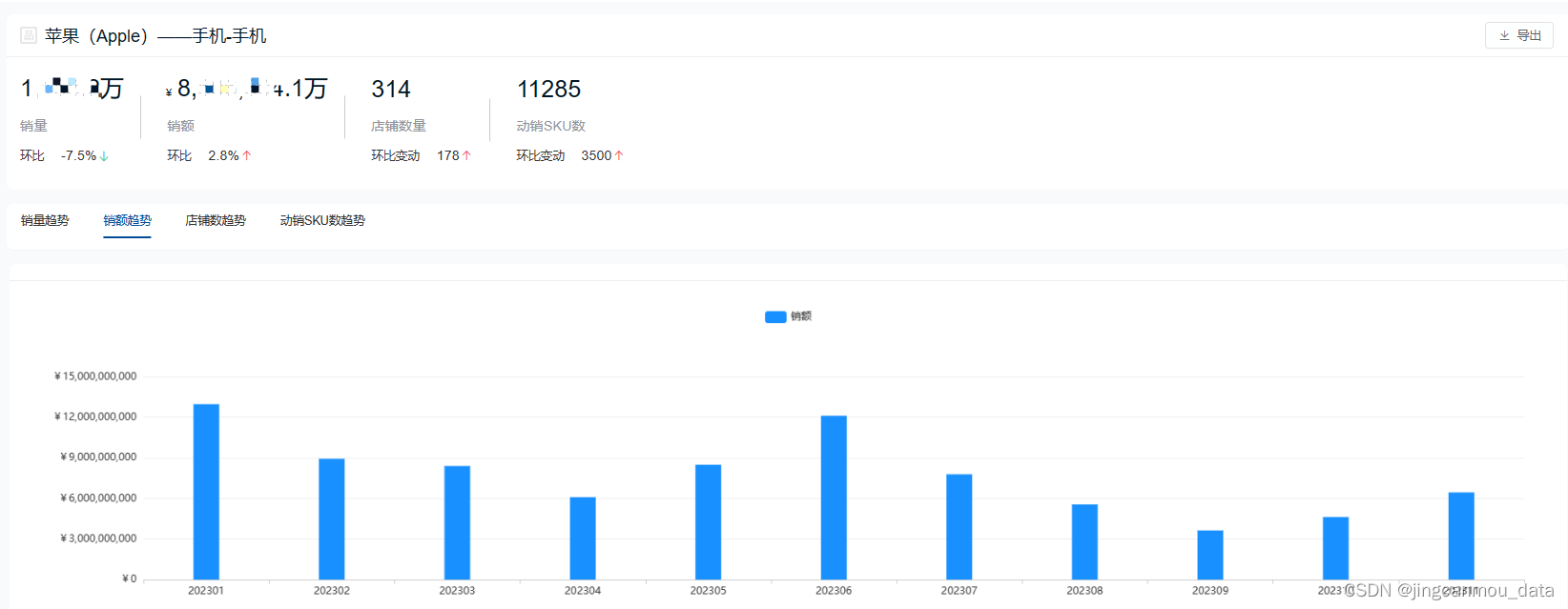The image size is (1568, 609).
Task: Click the 苹果 (Apple)——手机-手机 title
Action: point(155,36)
